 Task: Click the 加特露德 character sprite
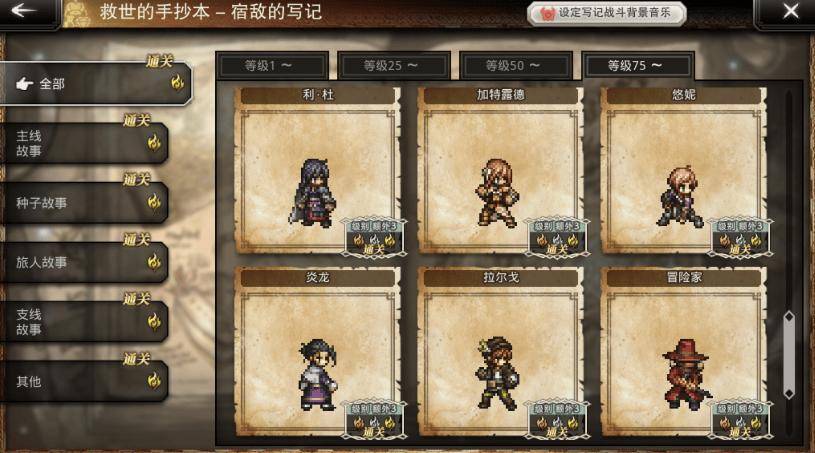point(497,193)
